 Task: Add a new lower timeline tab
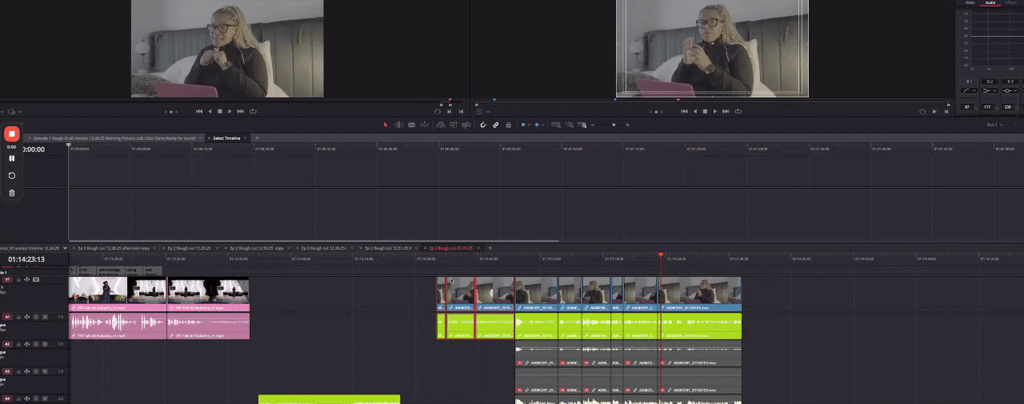(x=491, y=248)
